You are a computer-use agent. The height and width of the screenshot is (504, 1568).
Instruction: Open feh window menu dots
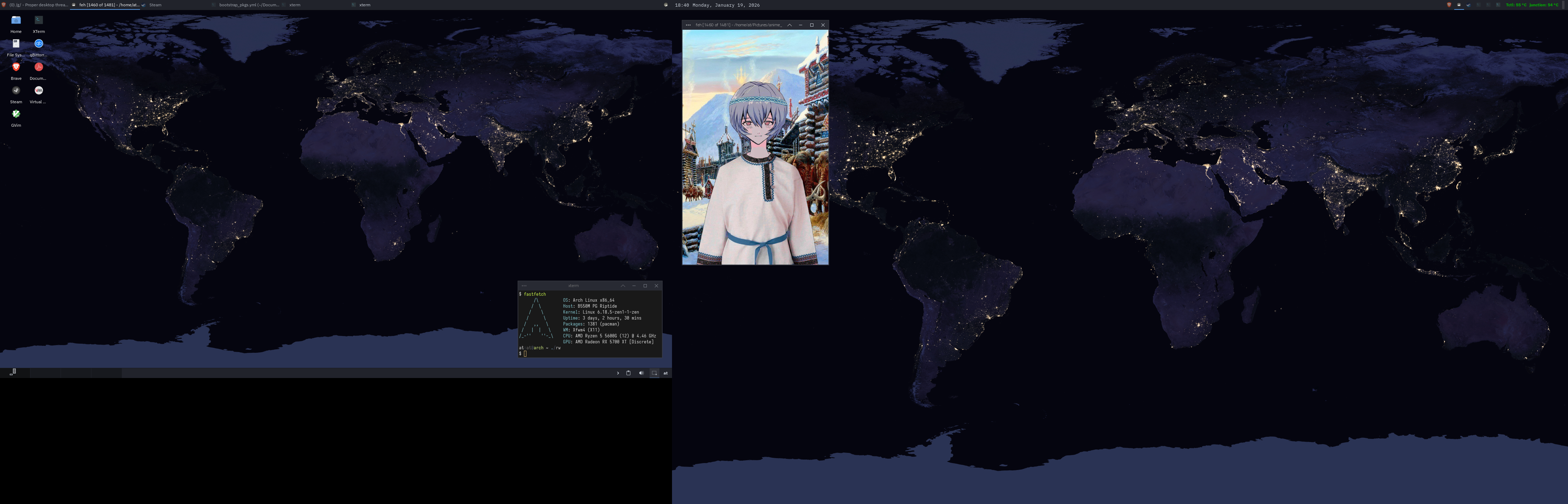point(688,25)
